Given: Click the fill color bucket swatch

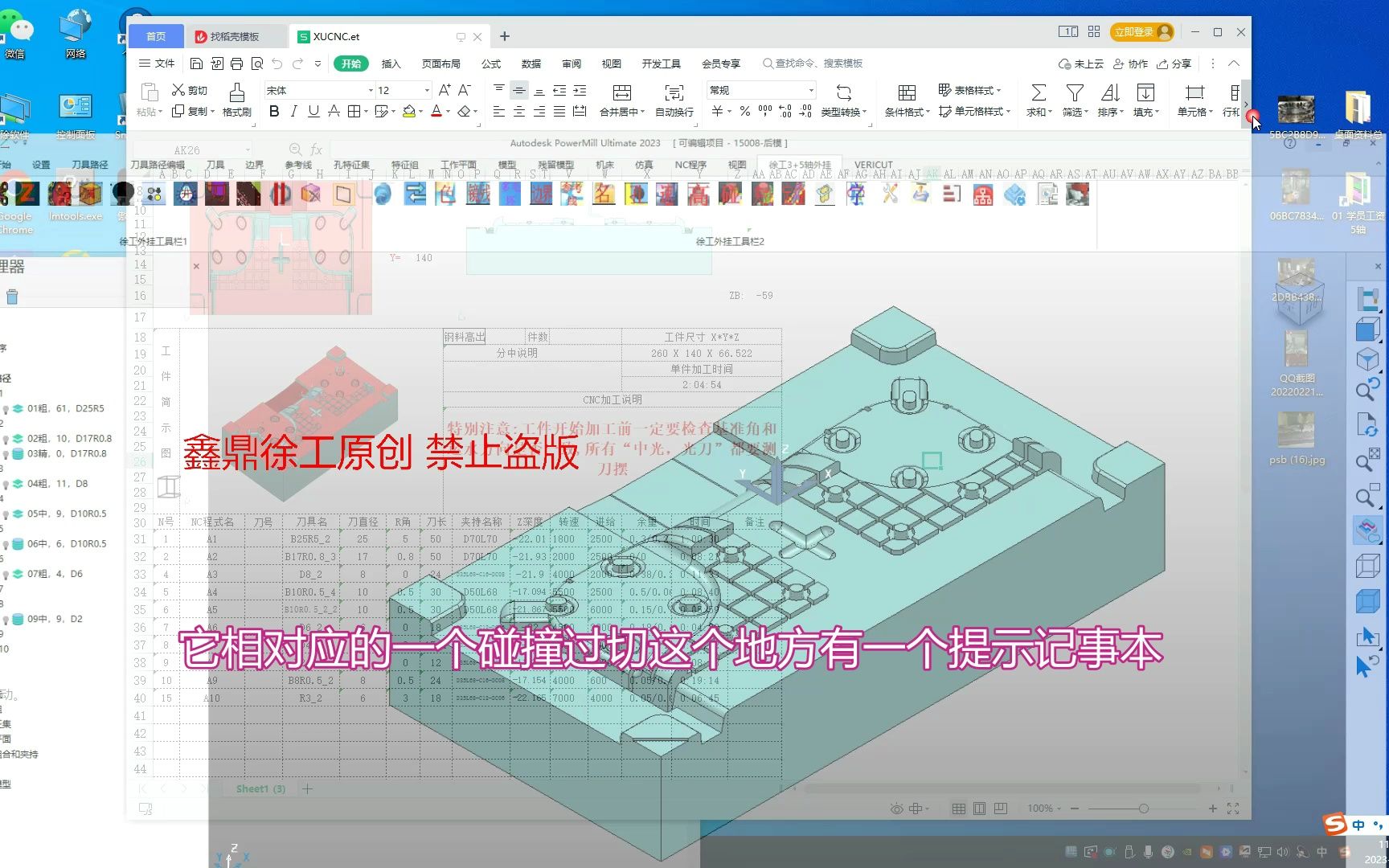Looking at the screenshot, I should (x=408, y=112).
